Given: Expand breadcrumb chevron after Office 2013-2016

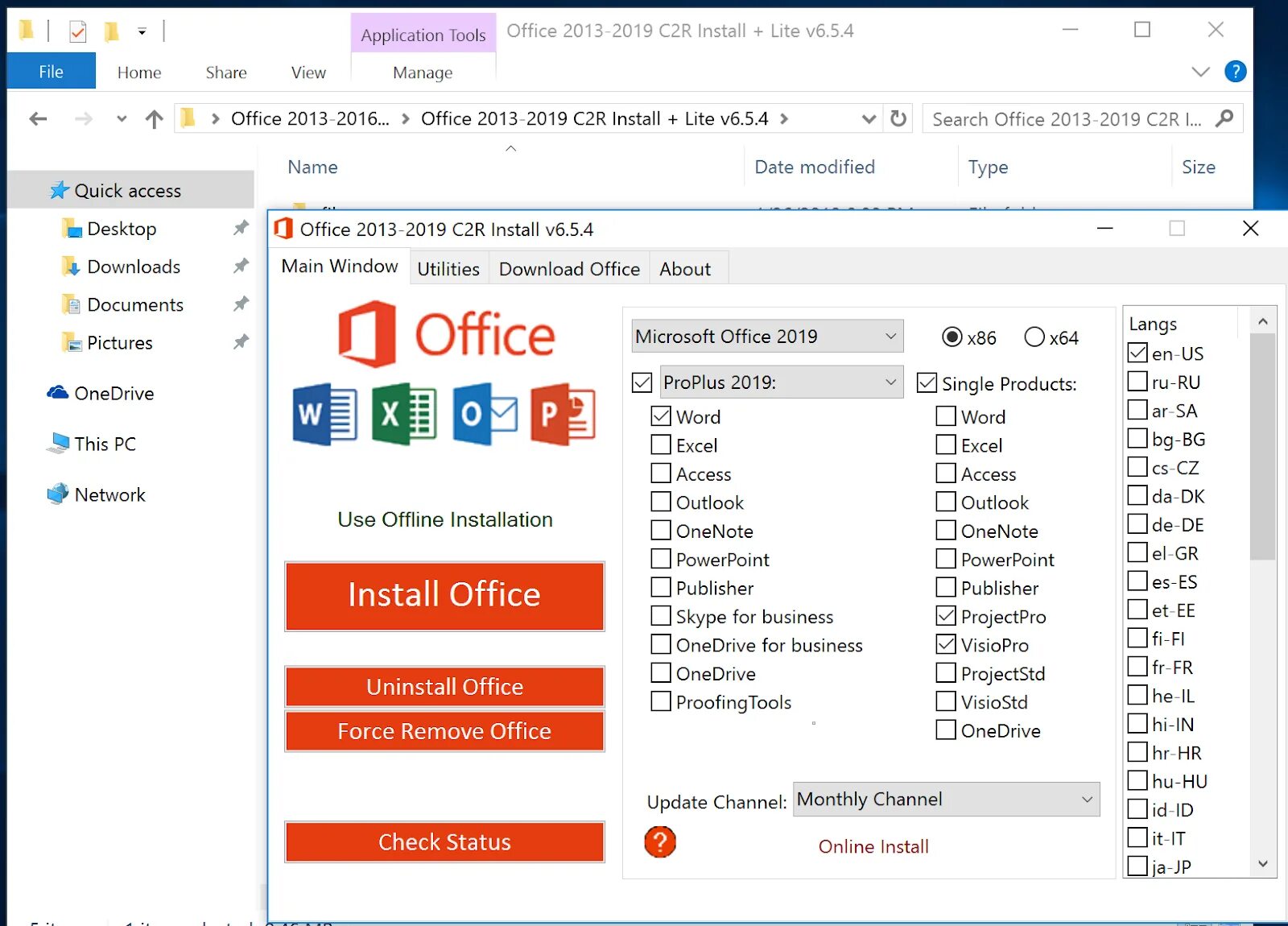Looking at the screenshot, I should coord(405,119).
